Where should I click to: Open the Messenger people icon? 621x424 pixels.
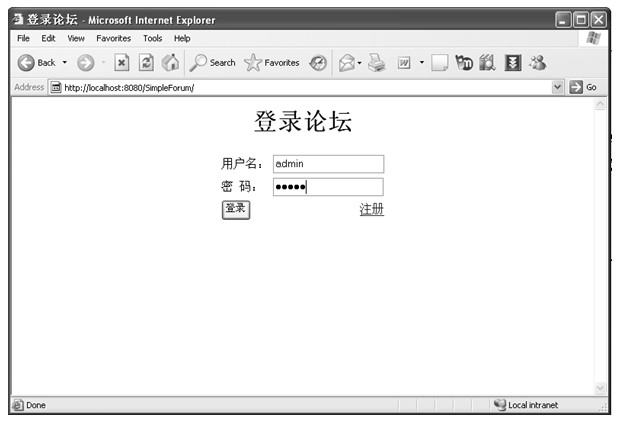[538, 63]
